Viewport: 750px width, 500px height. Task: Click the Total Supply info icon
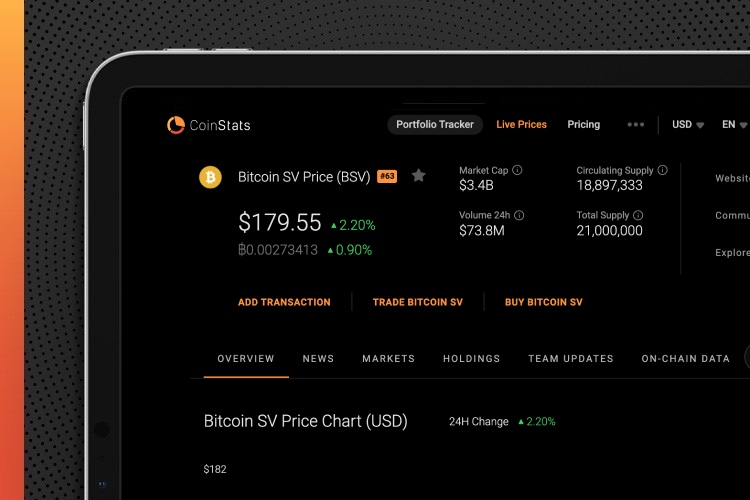pyautogui.click(x=638, y=215)
